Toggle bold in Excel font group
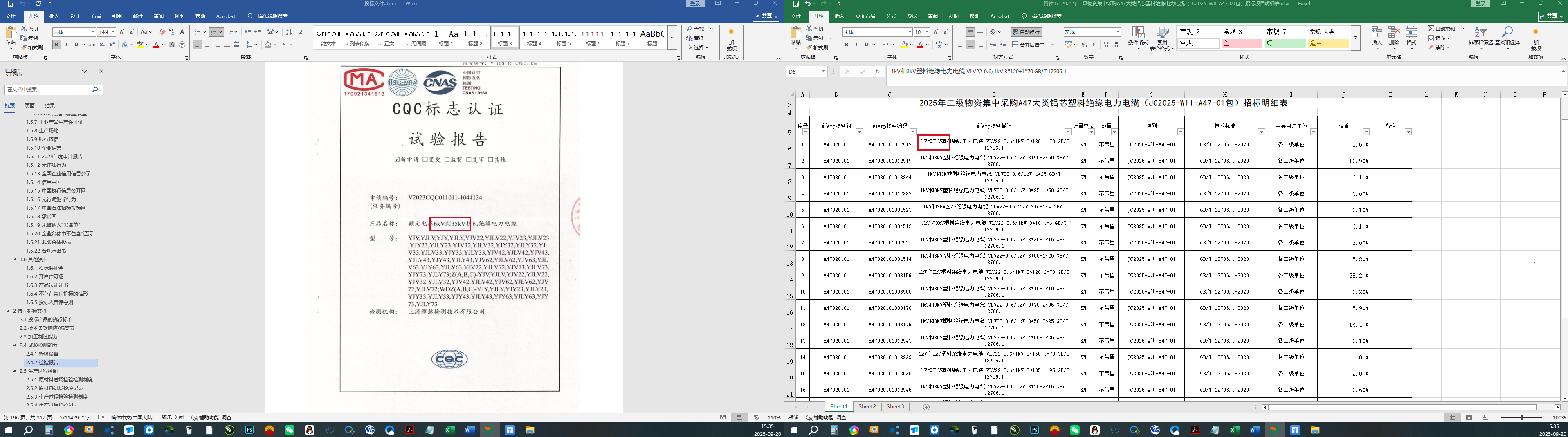Screen dimensions: 1568x437 click(846, 45)
